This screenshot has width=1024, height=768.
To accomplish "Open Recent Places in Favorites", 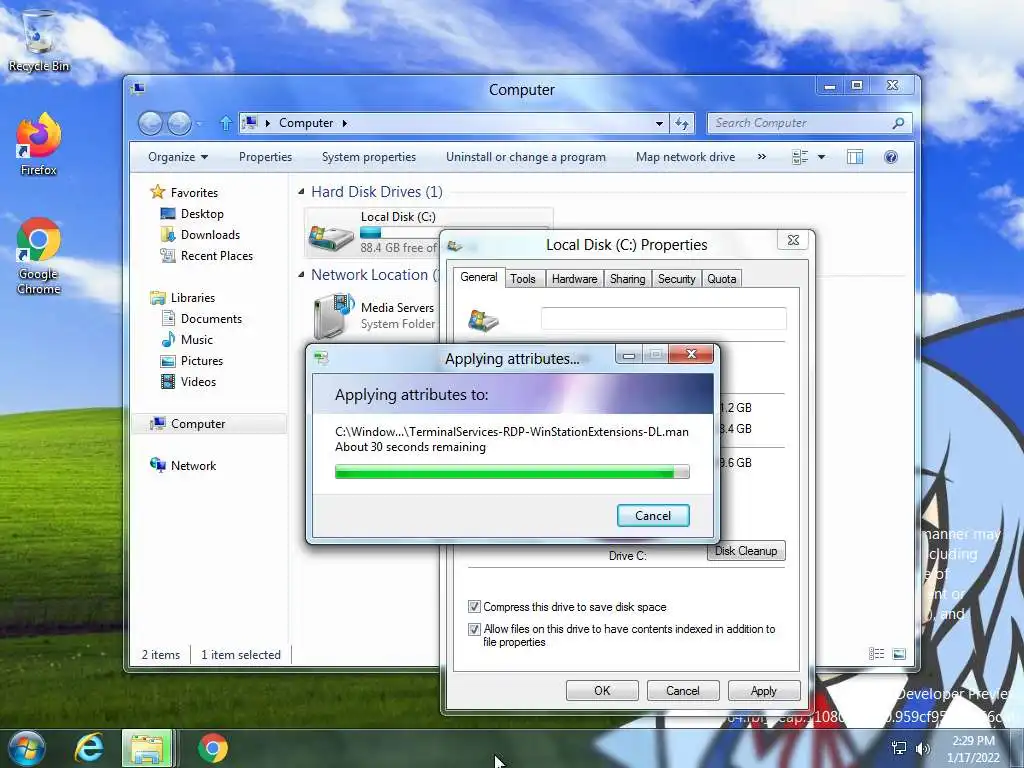I will pyautogui.click(x=206, y=255).
